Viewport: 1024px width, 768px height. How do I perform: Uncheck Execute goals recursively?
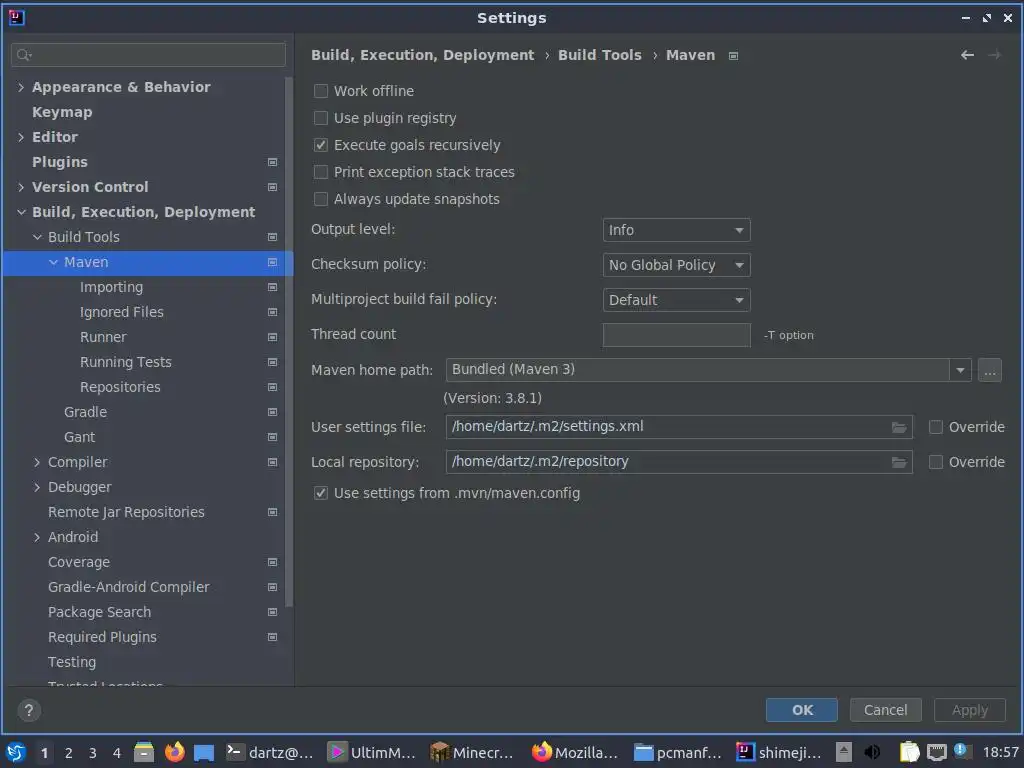[321, 145]
